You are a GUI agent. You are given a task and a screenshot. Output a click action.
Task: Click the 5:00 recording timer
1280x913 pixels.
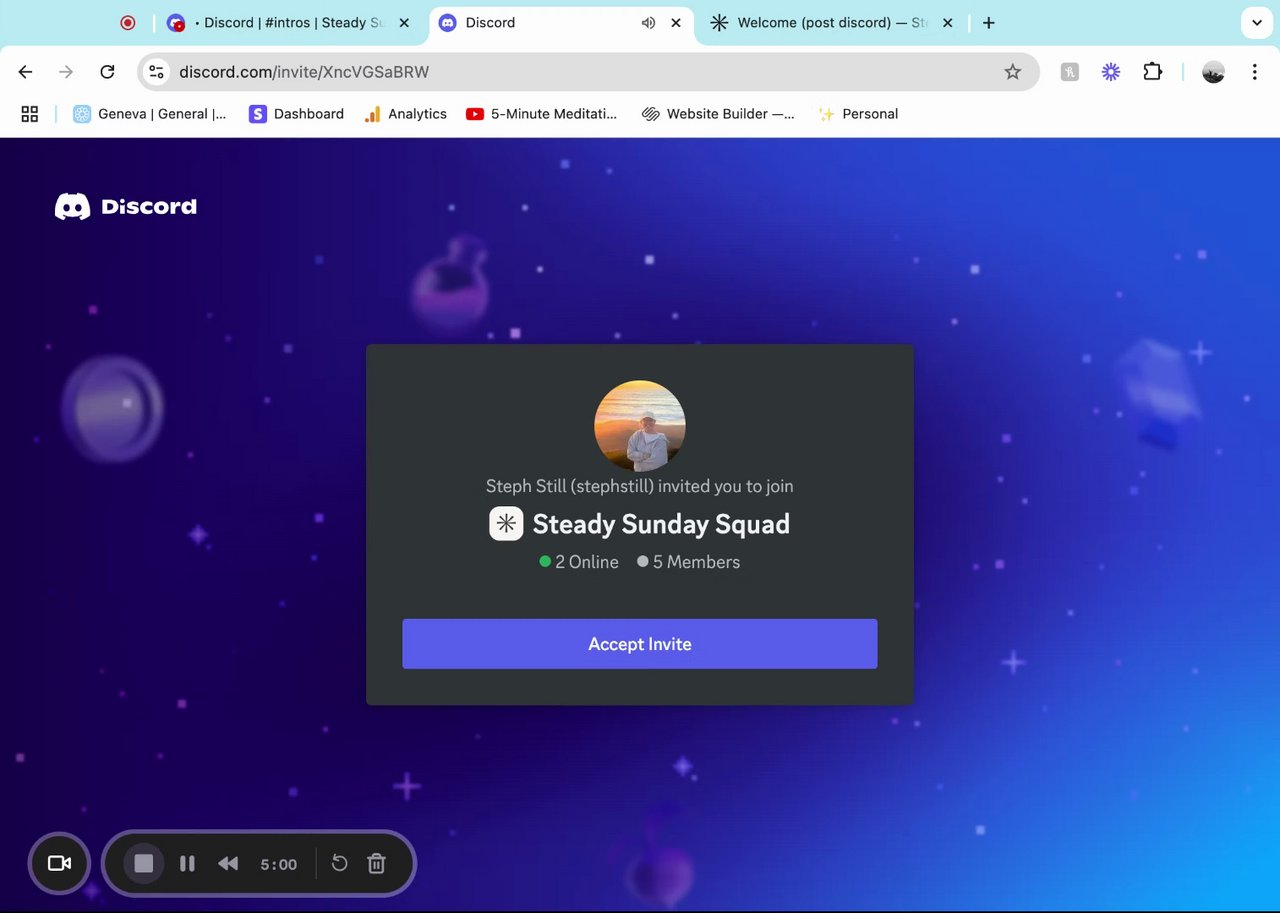click(279, 864)
